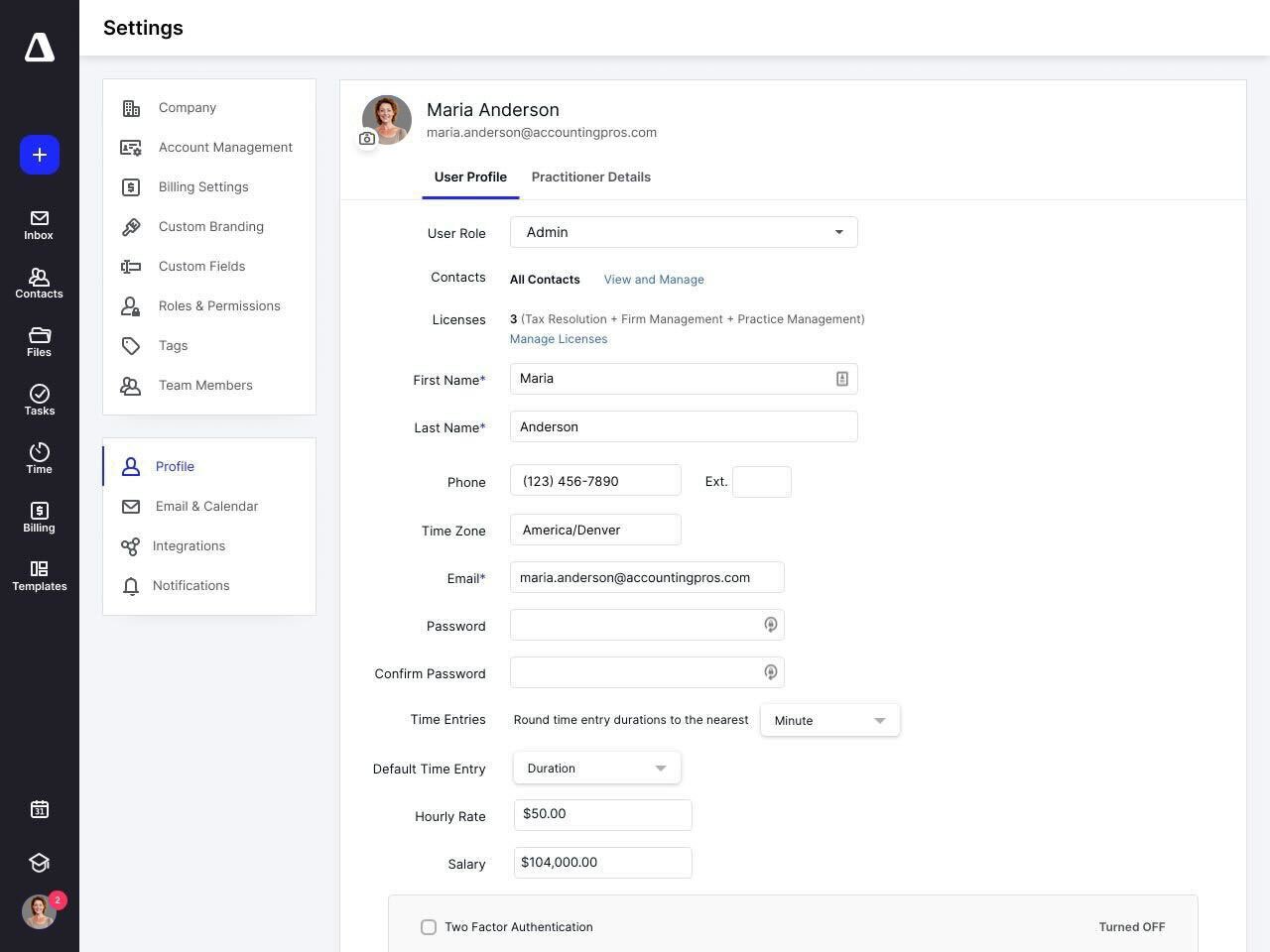Click the camera icon to change photo
The image size is (1270, 952).
pos(367,139)
